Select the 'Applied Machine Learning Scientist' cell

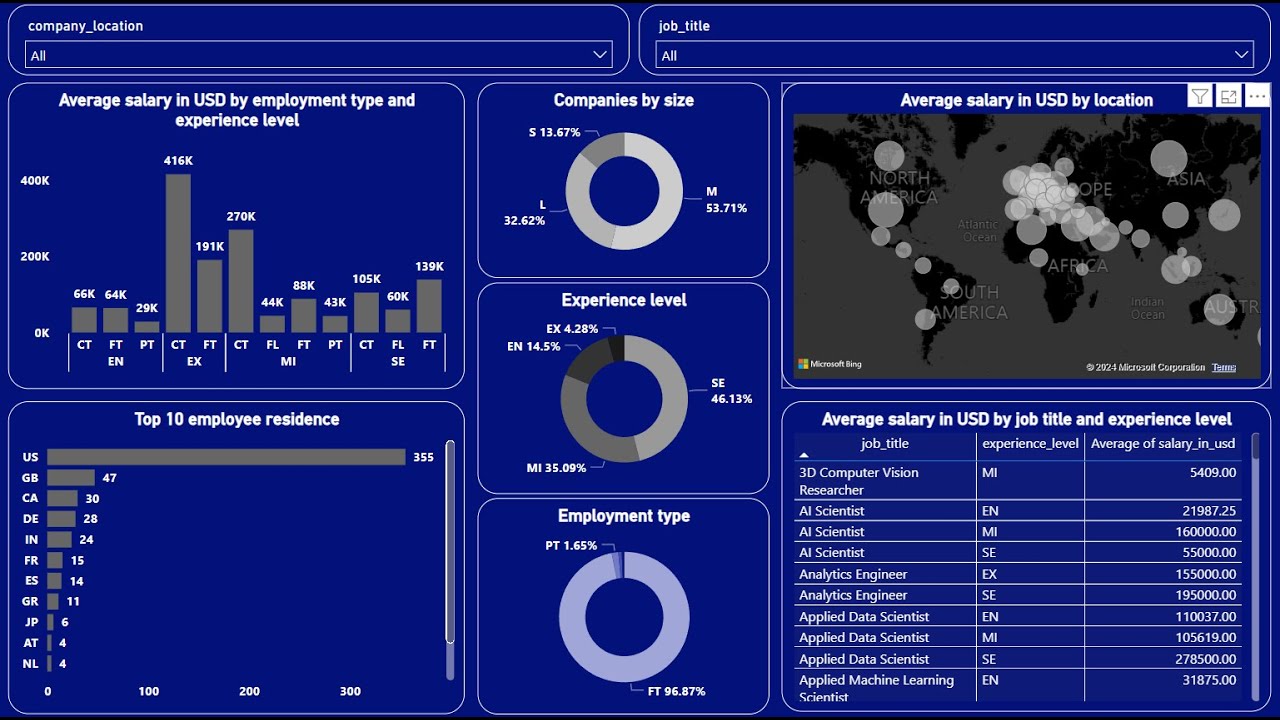(885, 685)
